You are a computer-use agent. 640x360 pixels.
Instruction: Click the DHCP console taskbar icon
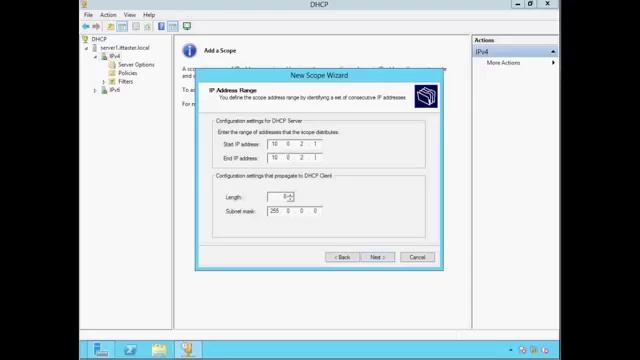pos(188,350)
